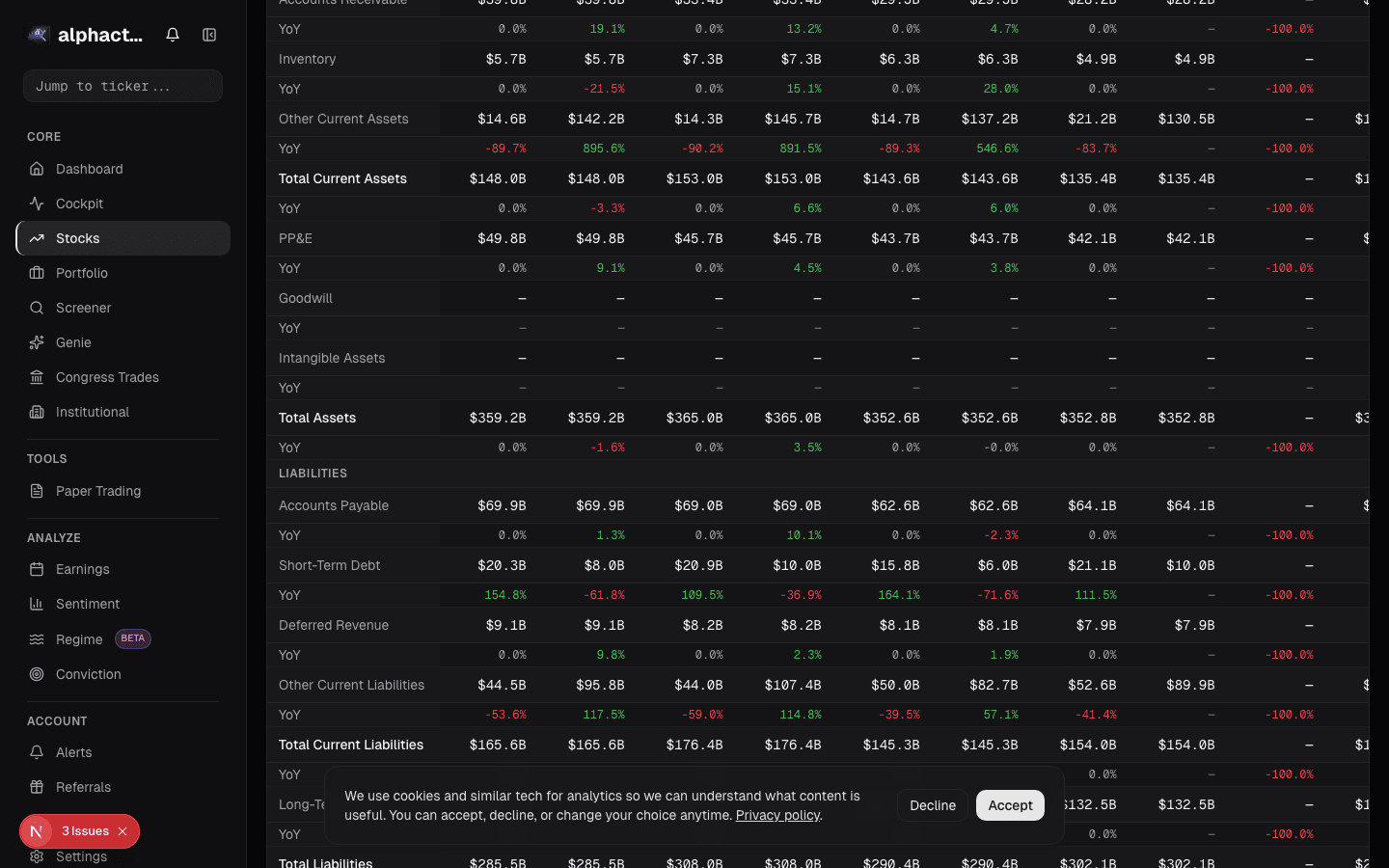The image size is (1389, 868).
Task: Open the Screener magnifier icon
Action: click(35, 308)
